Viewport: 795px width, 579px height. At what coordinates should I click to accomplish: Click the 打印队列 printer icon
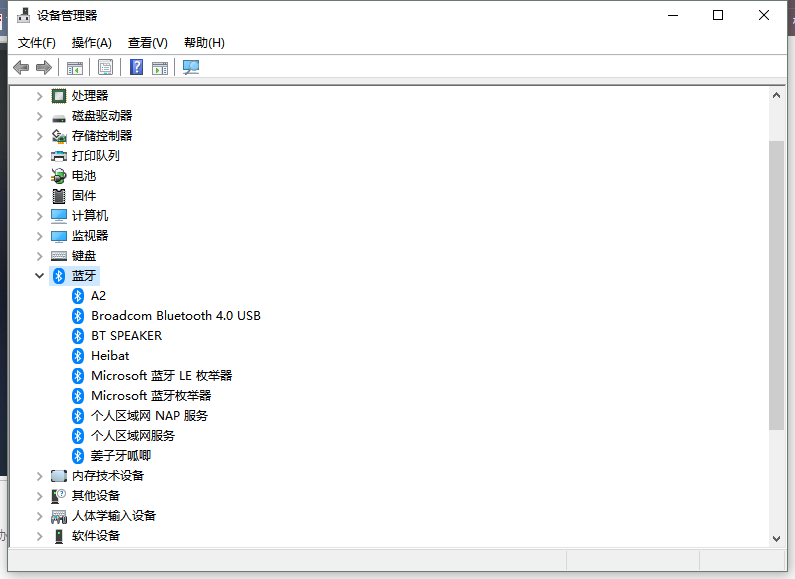(x=59, y=156)
